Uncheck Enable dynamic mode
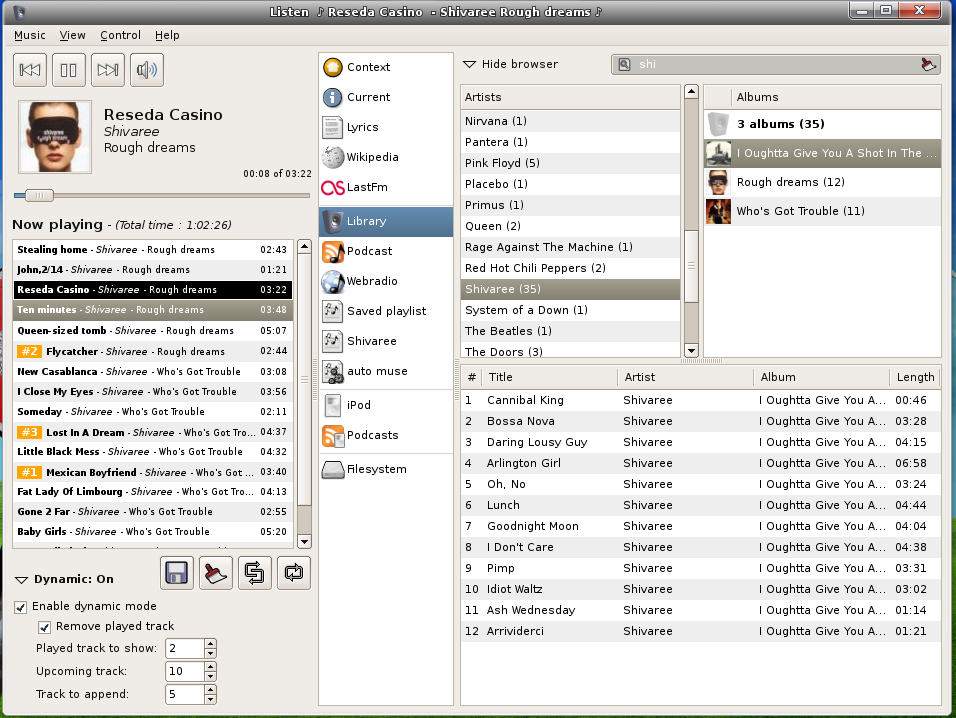This screenshot has width=956, height=718. [x=21, y=607]
